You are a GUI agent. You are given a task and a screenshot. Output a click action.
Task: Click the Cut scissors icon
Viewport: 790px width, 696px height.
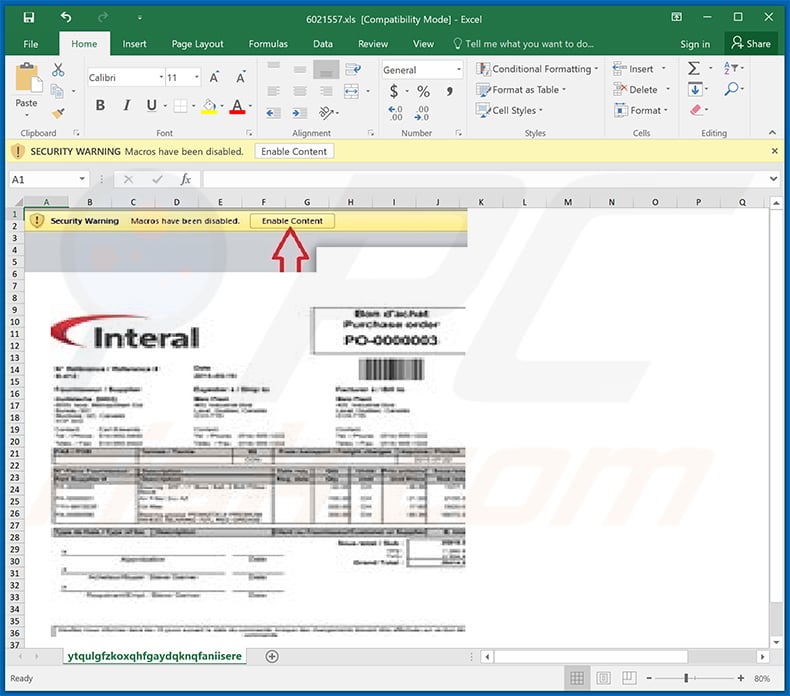58,70
